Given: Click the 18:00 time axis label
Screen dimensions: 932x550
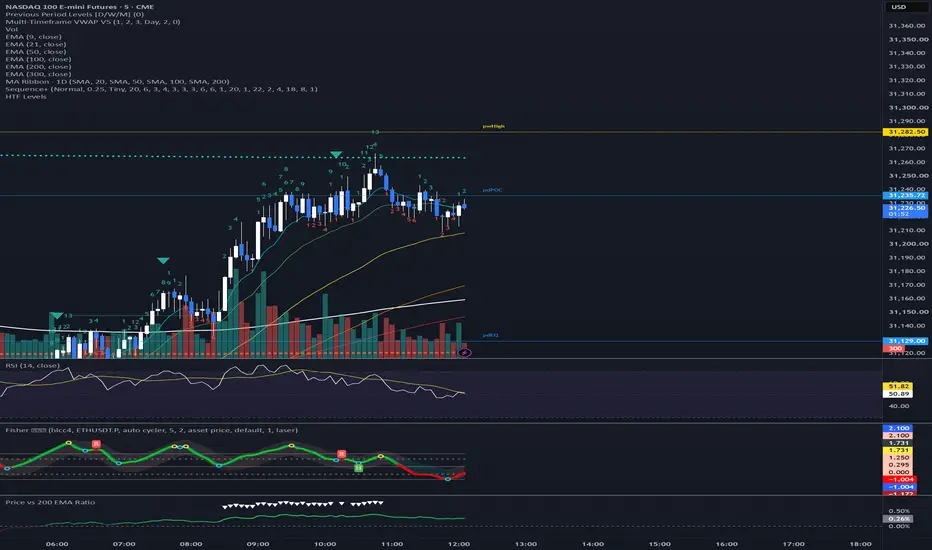Looking at the screenshot, I should 861,544.
